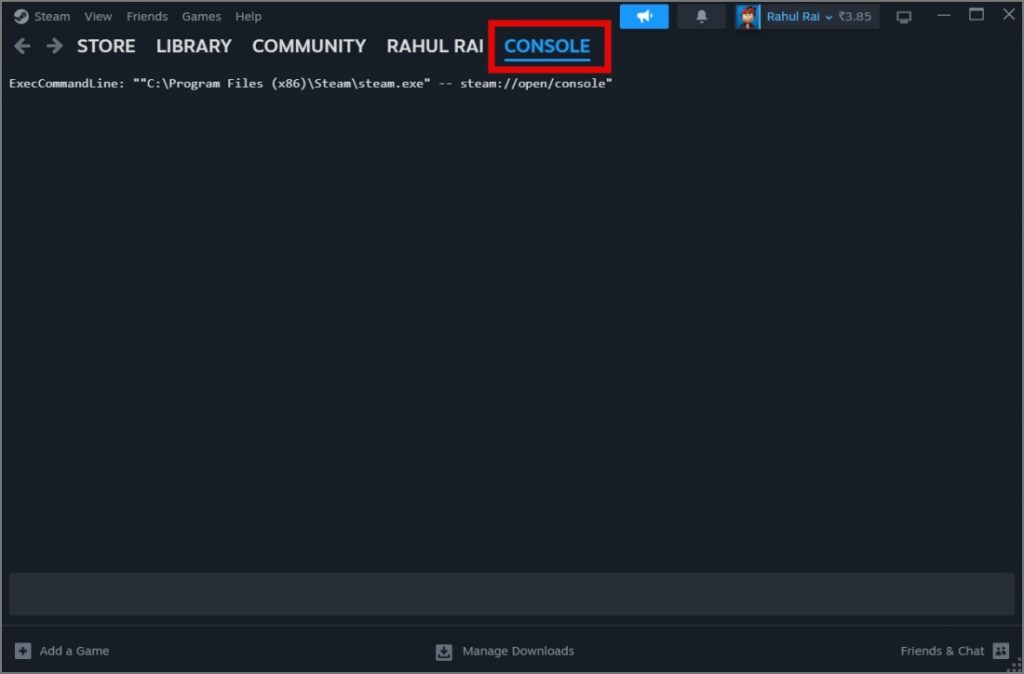Open the RAHUL RAI profile tab
The width and height of the screenshot is (1024, 674).
pyautogui.click(x=435, y=46)
